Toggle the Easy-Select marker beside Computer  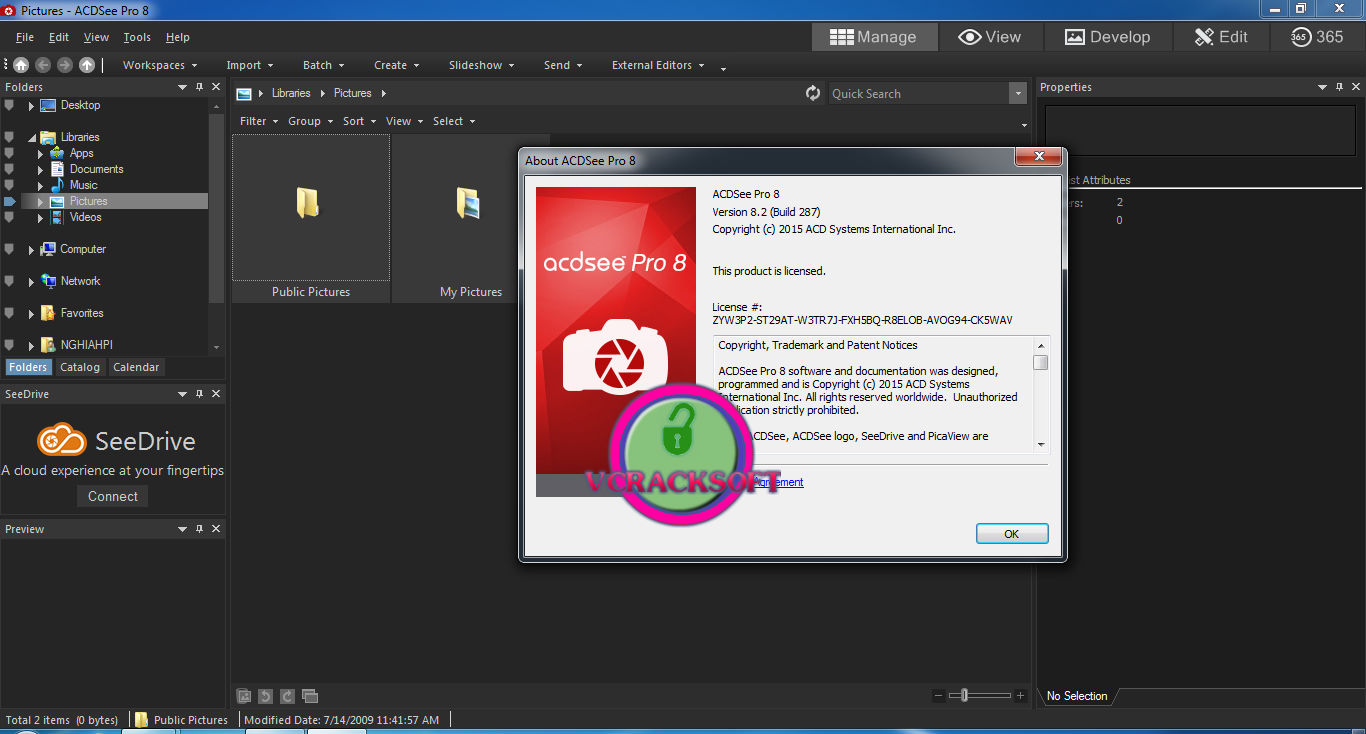click(x=9, y=249)
